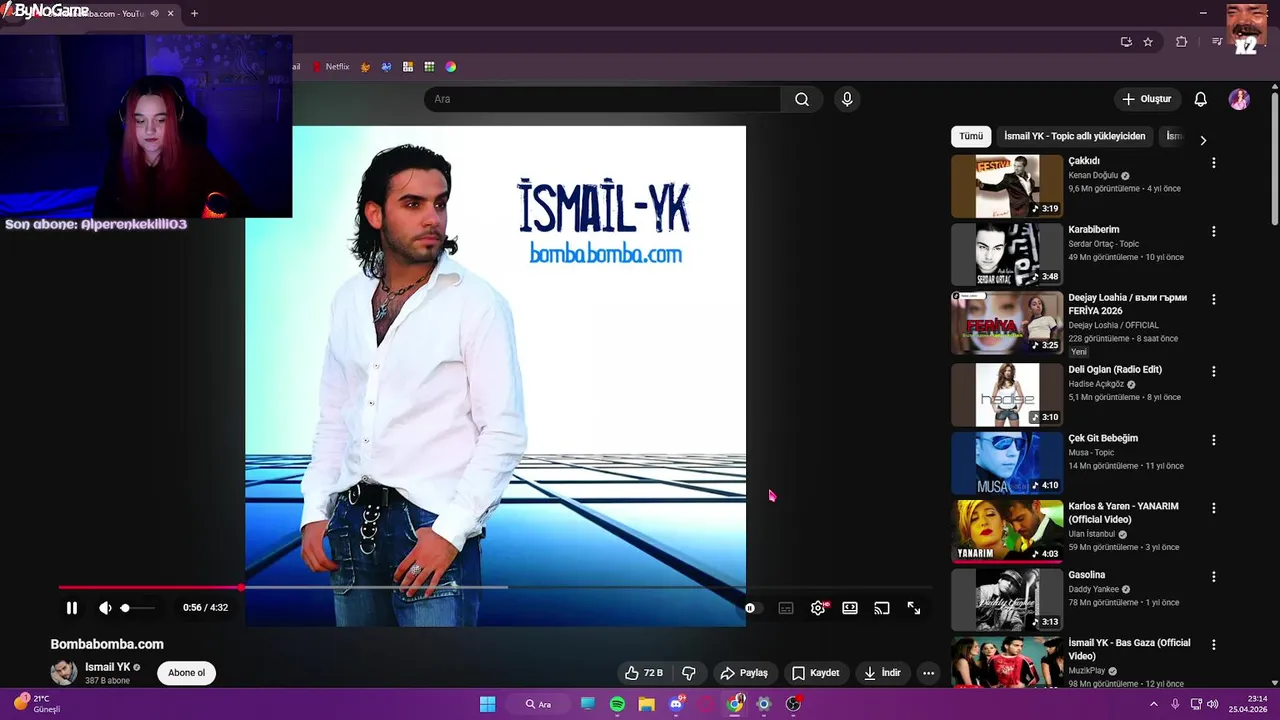
Task: Open Spotify from the taskbar
Action: 617,704
